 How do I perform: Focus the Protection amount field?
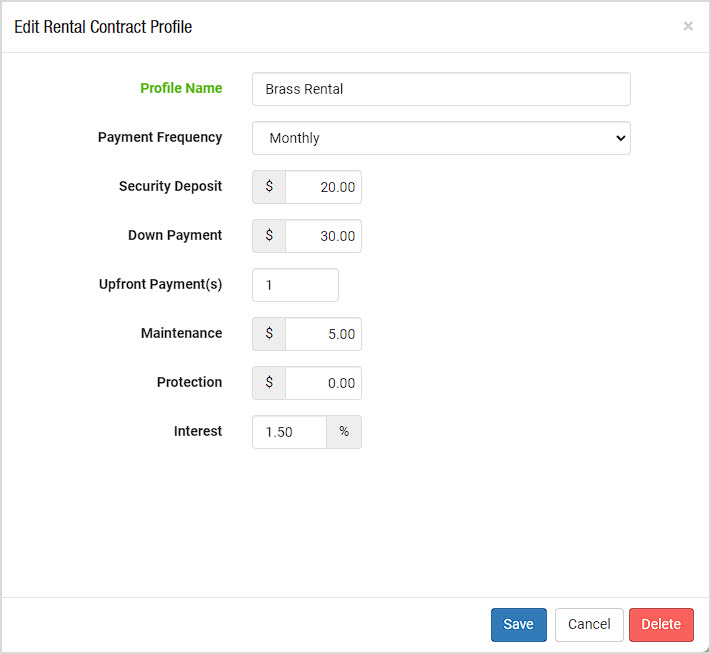click(323, 383)
